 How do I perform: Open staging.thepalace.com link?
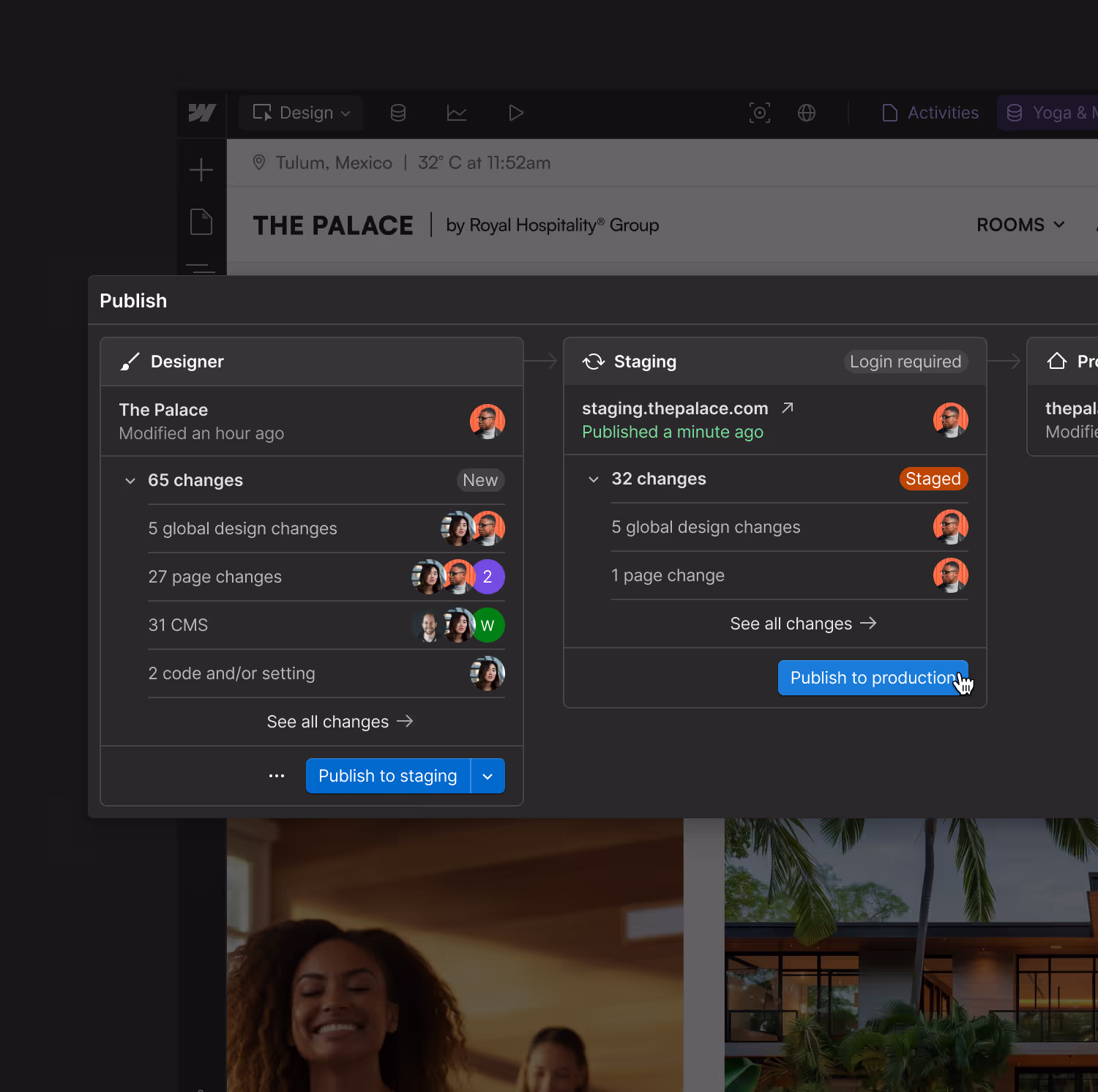(675, 408)
